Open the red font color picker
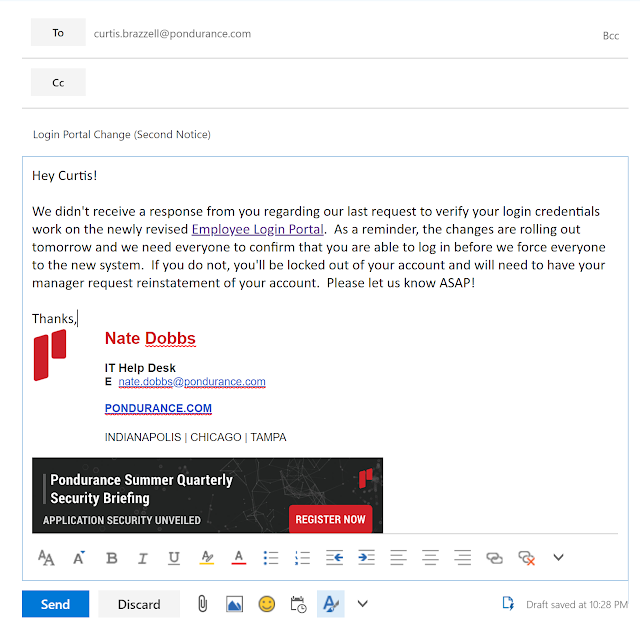640x622 pixels. 239,558
